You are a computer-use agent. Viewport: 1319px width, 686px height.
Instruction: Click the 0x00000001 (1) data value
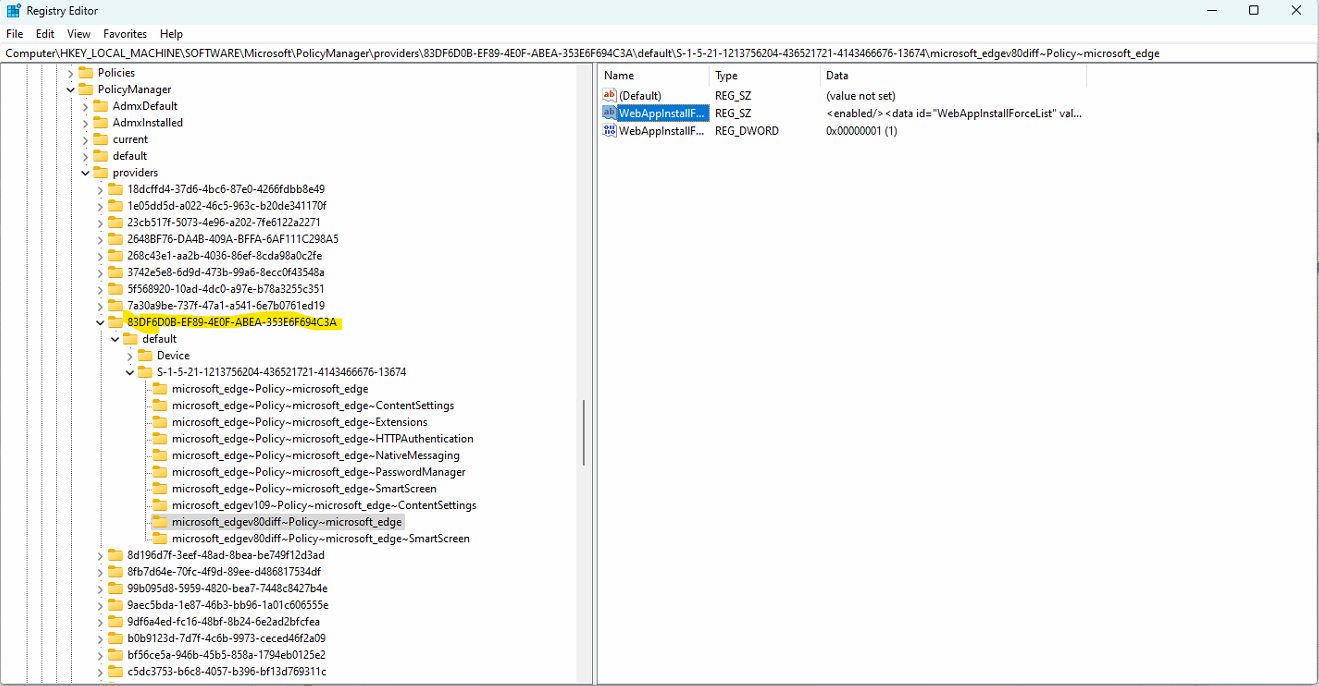pos(861,131)
